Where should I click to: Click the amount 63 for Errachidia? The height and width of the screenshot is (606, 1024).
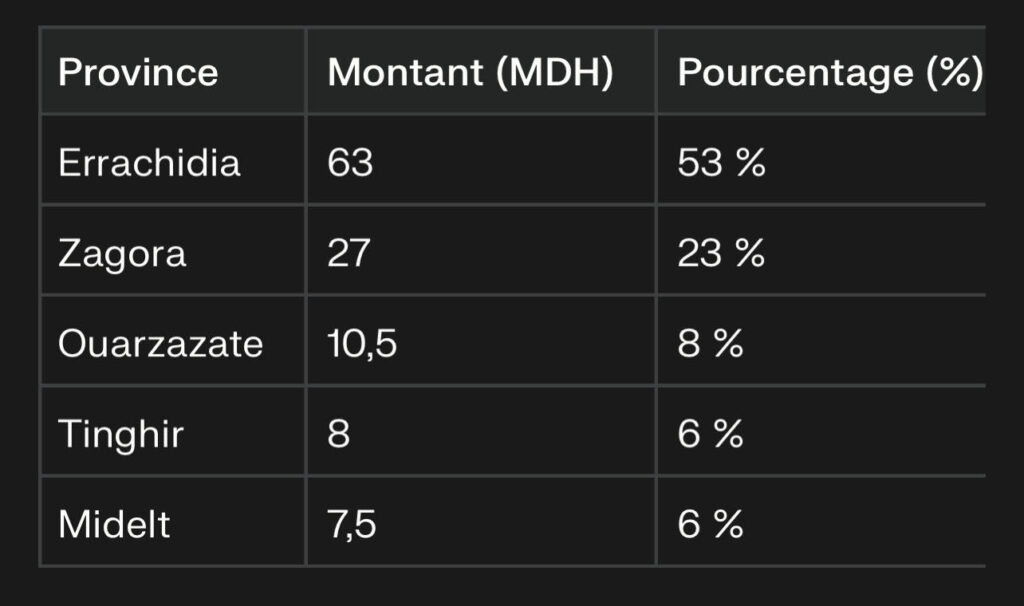350,163
